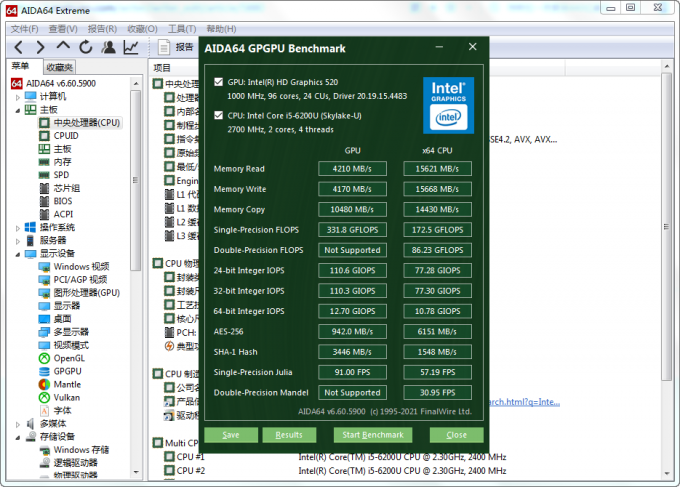Click the back navigation arrow in toolbar
Viewport: 680px width, 487px height.
pos(17,47)
